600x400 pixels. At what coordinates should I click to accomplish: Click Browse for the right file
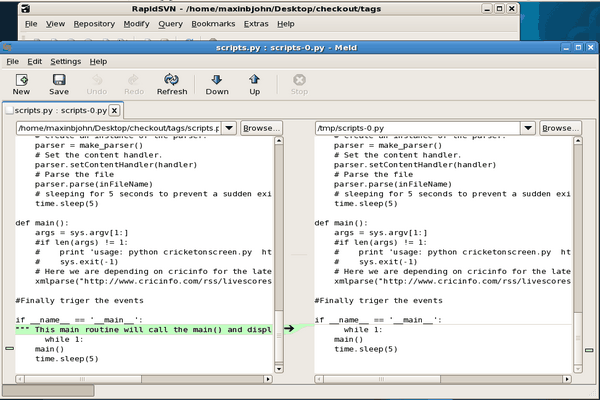click(x=561, y=128)
